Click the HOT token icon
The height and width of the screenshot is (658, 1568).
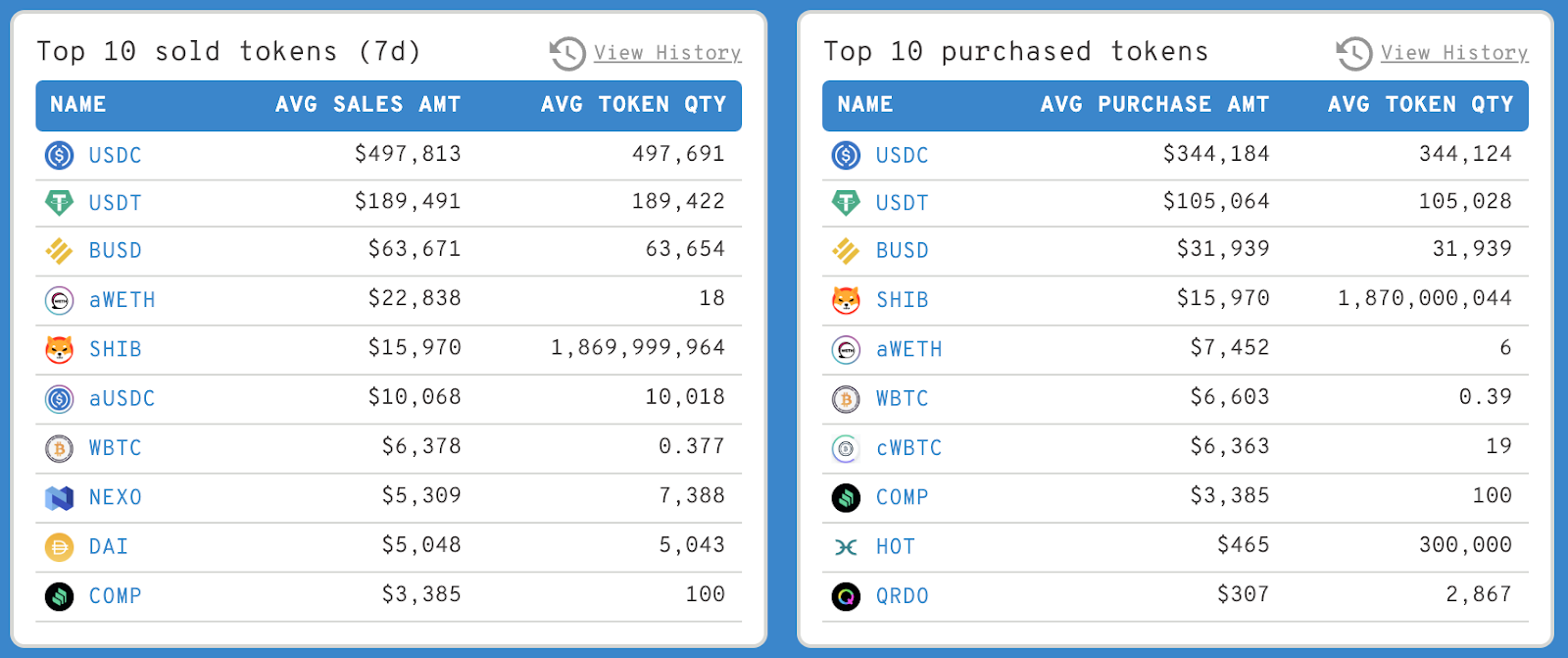pos(846,546)
